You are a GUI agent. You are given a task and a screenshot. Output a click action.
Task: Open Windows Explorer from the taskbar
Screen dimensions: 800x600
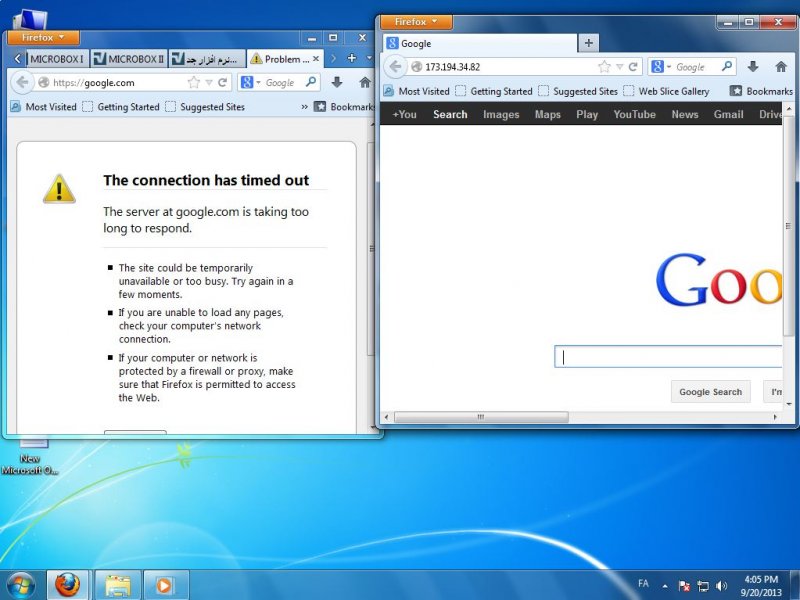(118, 585)
